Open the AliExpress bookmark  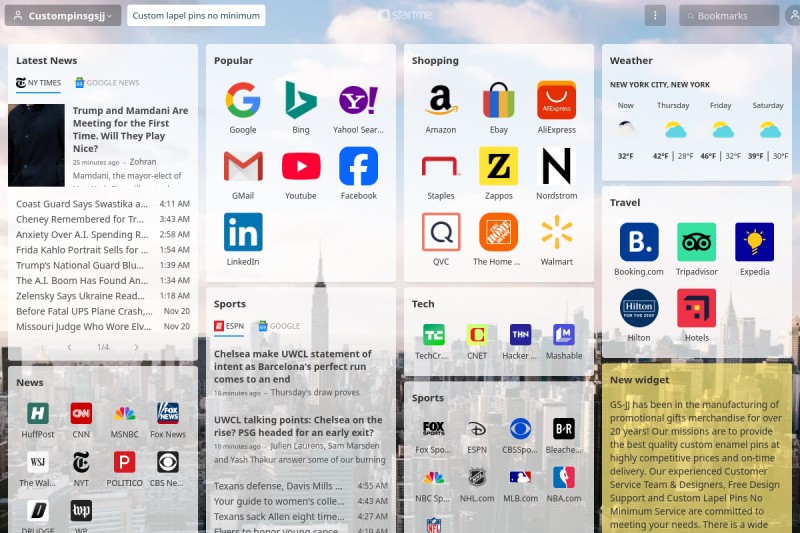(x=556, y=100)
